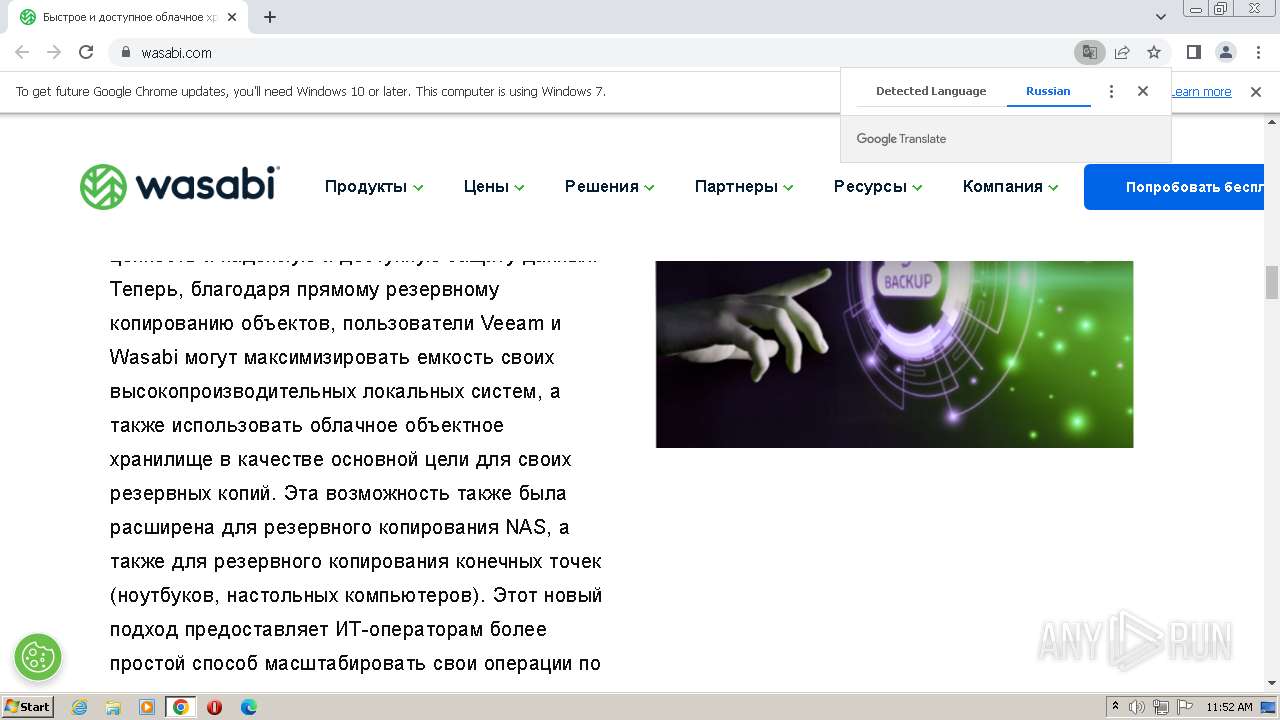Expand the Компания menu
This screenshot has width=1280, height=720.
point(1010,187)
